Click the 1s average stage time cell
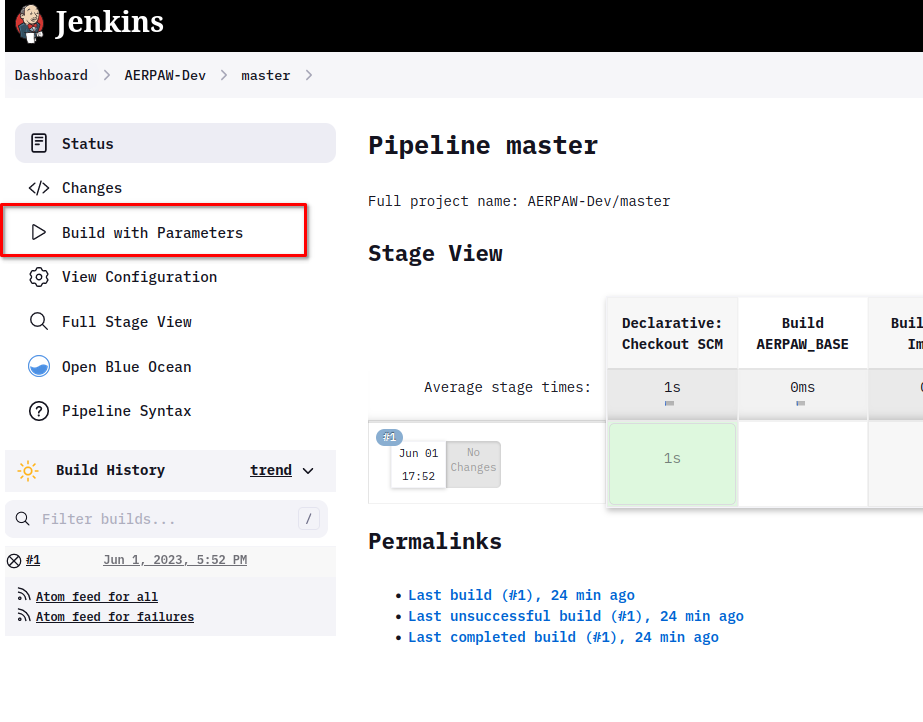 click(672, 394)
